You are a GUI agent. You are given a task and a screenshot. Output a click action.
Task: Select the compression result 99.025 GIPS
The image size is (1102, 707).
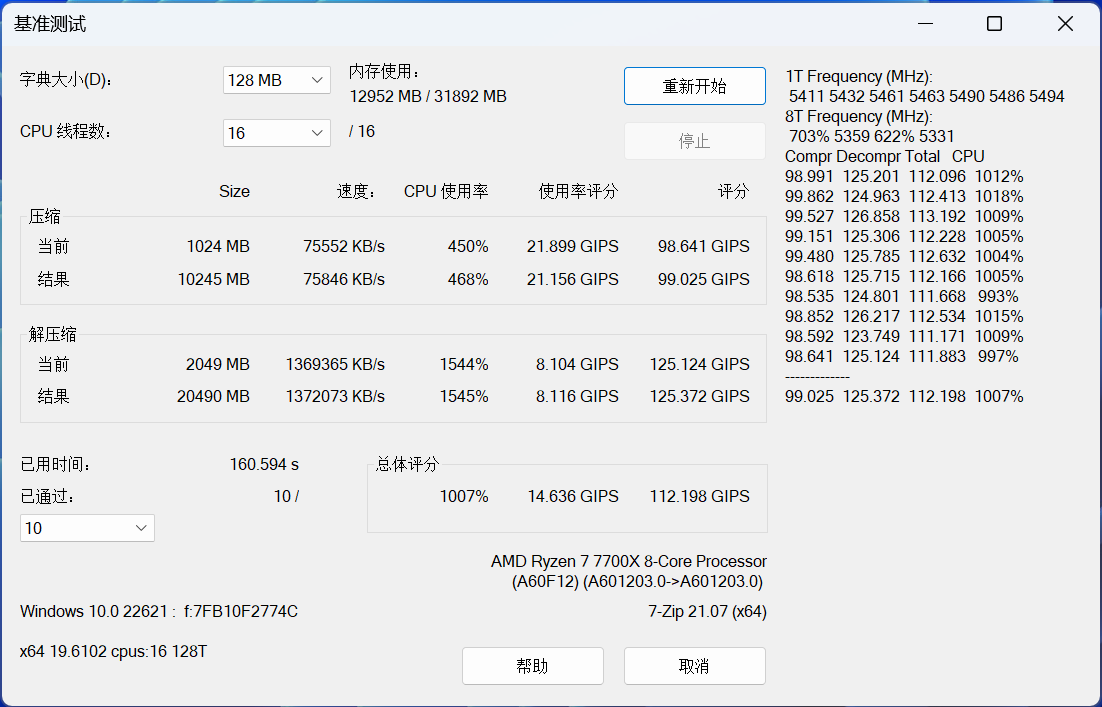click(704, 279)
